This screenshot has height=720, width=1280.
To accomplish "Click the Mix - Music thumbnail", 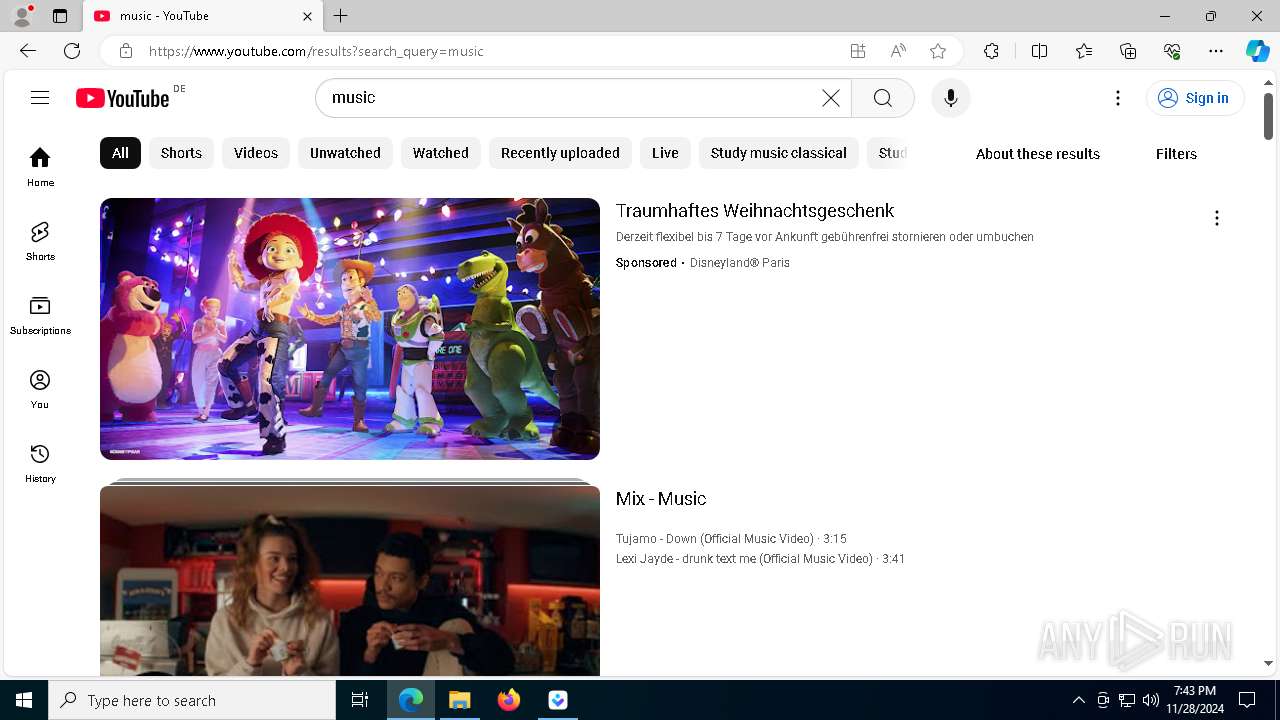I will pos(350,581).
